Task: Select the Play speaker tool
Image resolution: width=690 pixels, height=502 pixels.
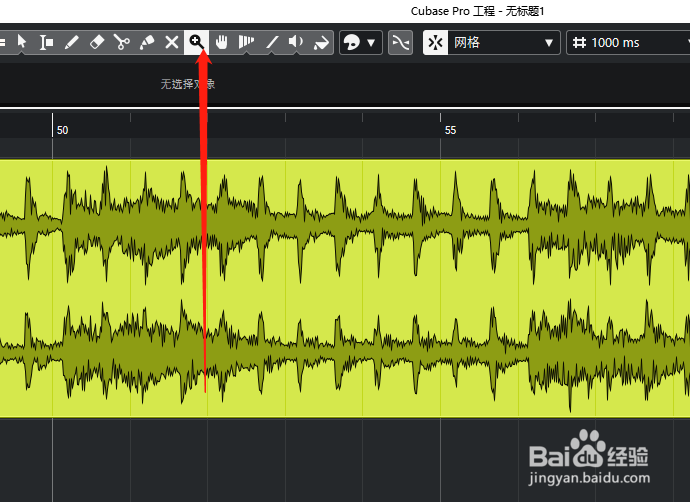Action: pyautogui.click(x=296, y=42)
